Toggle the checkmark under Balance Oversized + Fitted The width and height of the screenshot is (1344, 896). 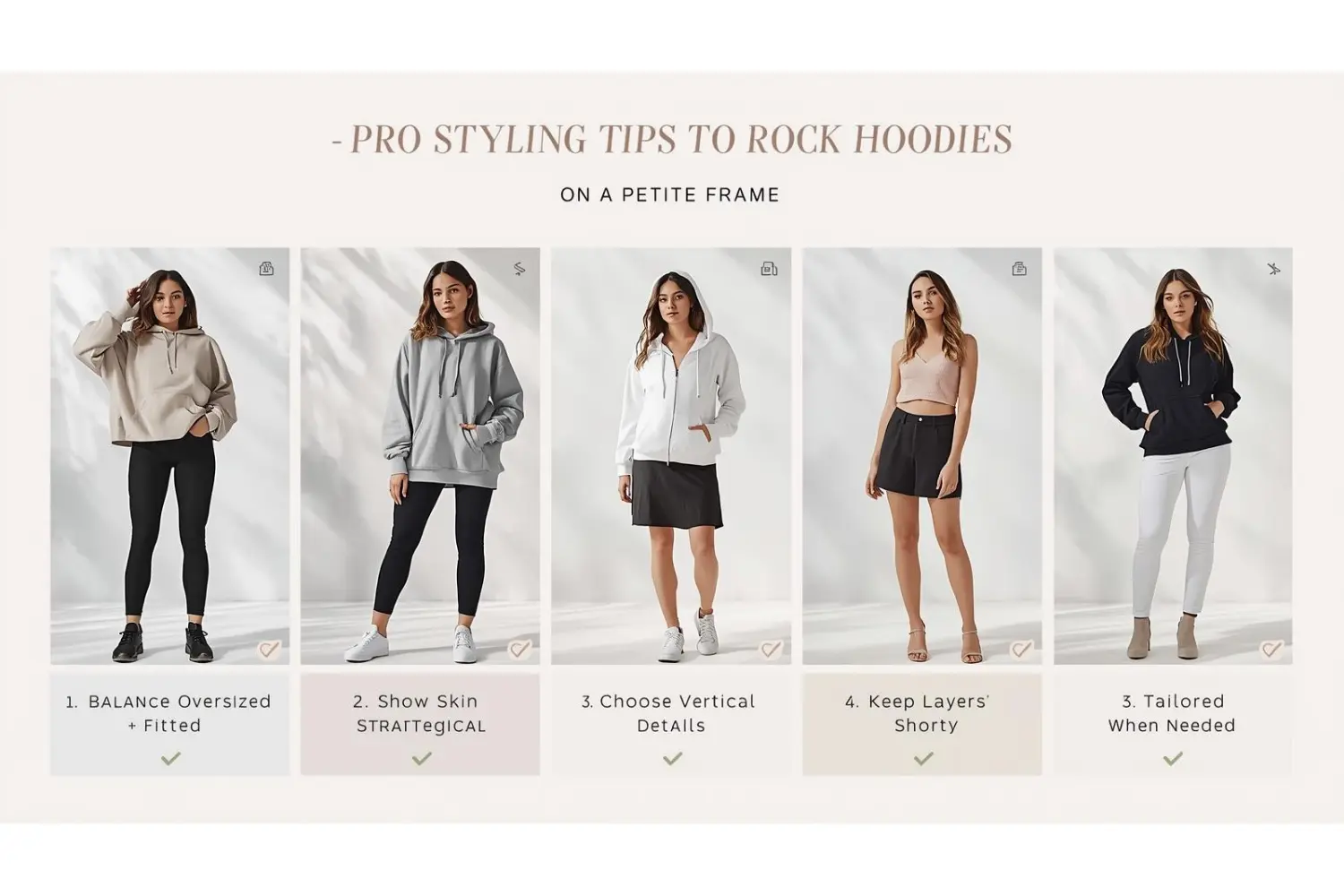pos(170,759)
